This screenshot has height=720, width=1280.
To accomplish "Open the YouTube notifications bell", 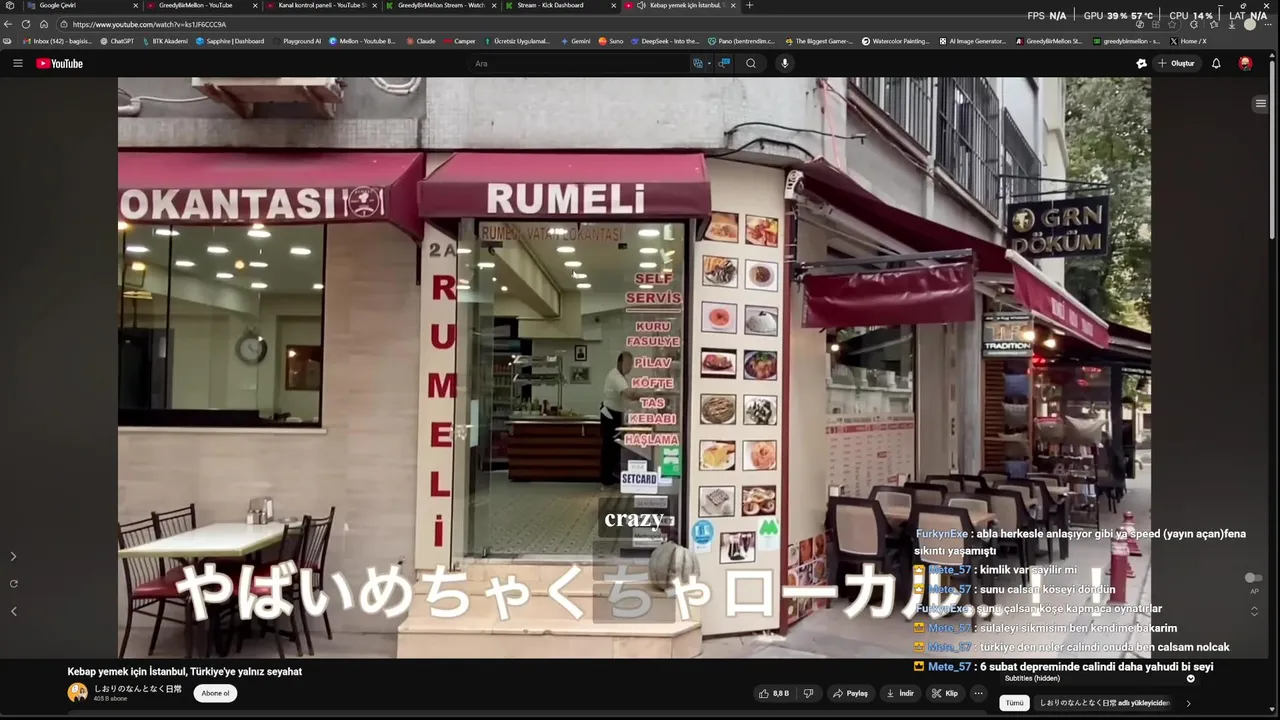I will click(x=1216, y=63).
